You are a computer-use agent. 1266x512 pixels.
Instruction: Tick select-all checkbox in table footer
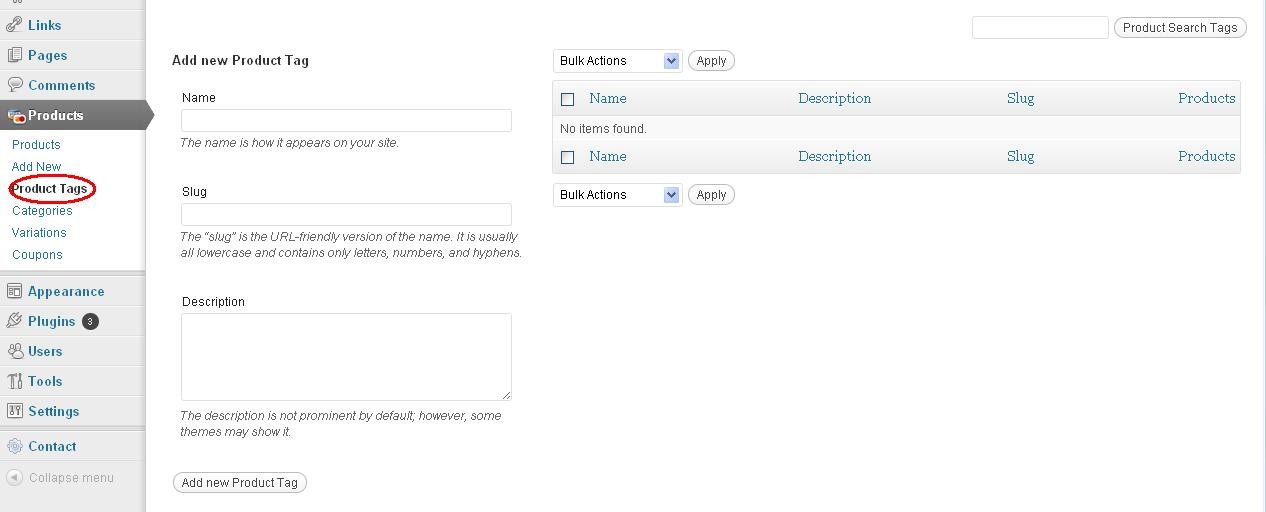568,157
